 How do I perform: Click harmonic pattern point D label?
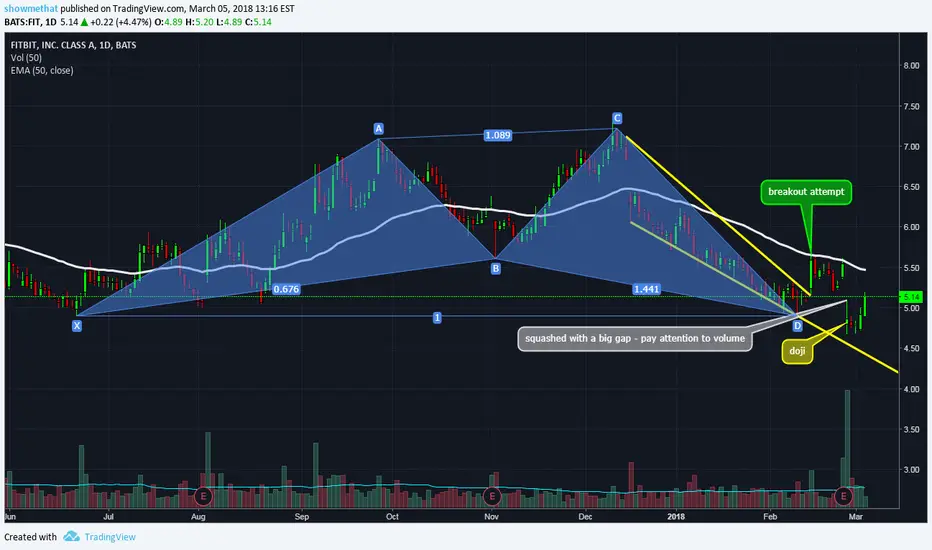[798, 325]
